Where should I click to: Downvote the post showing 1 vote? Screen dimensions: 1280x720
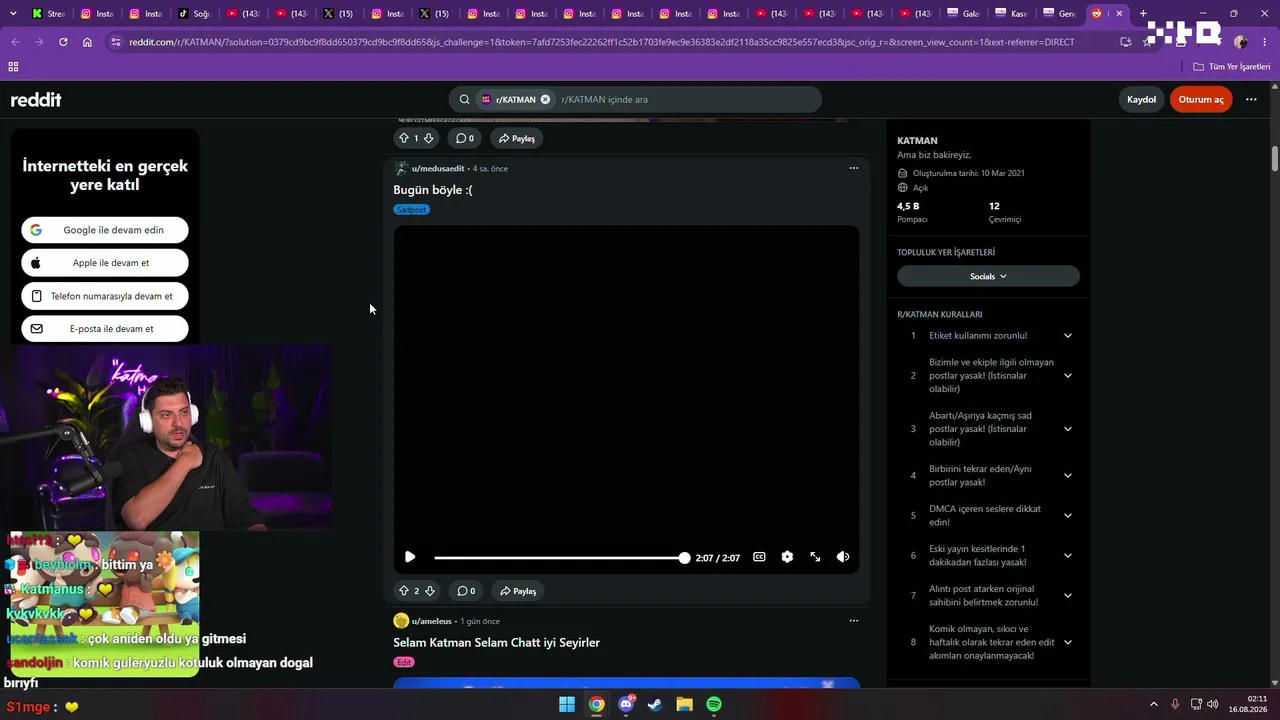(x=429, y=138)
